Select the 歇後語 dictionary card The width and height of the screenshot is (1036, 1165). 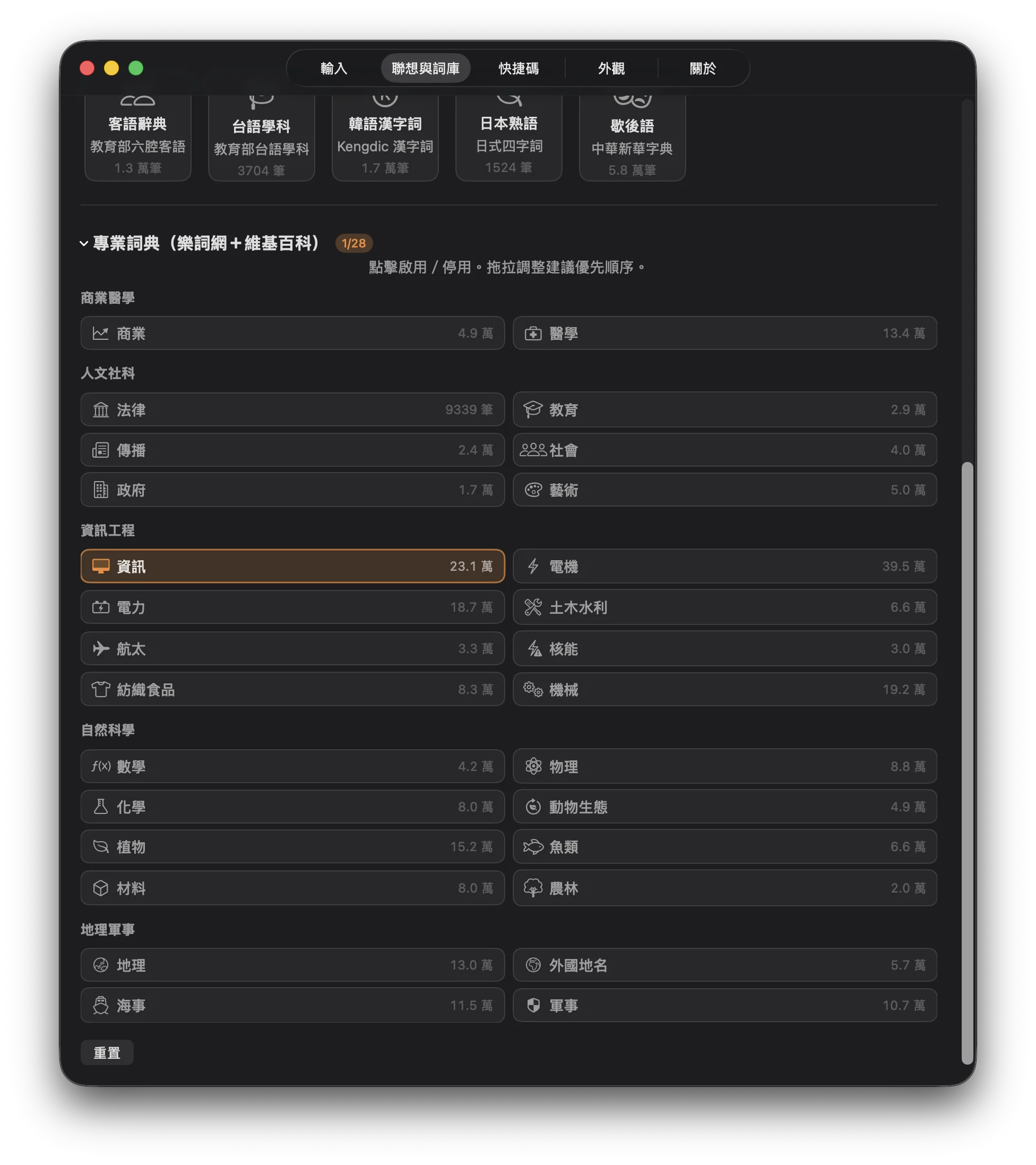pyautogui.click(x=632, y=137)
